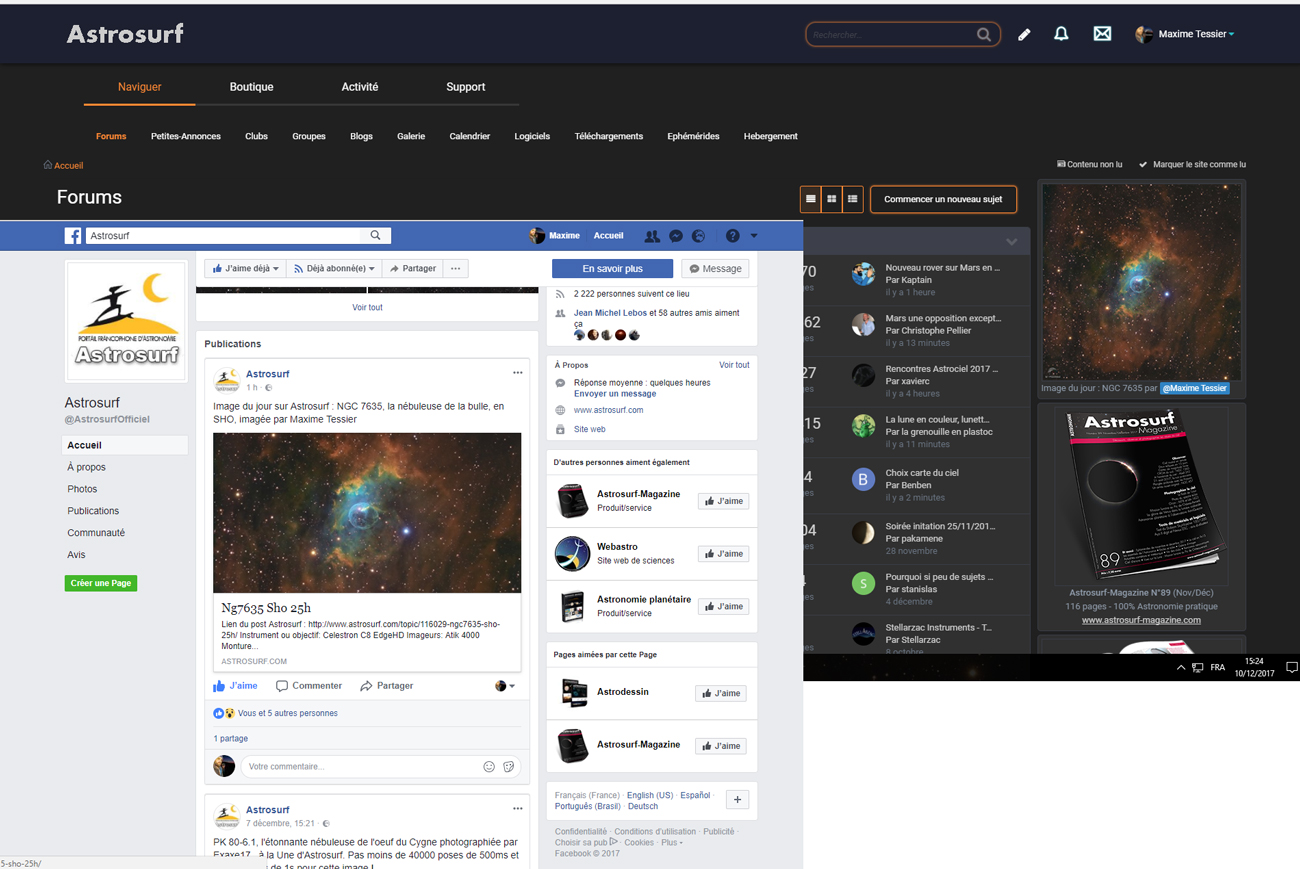Toggle J'aime déjà page like
This screenshot has width=1300, height=869.
pos(245,269)
